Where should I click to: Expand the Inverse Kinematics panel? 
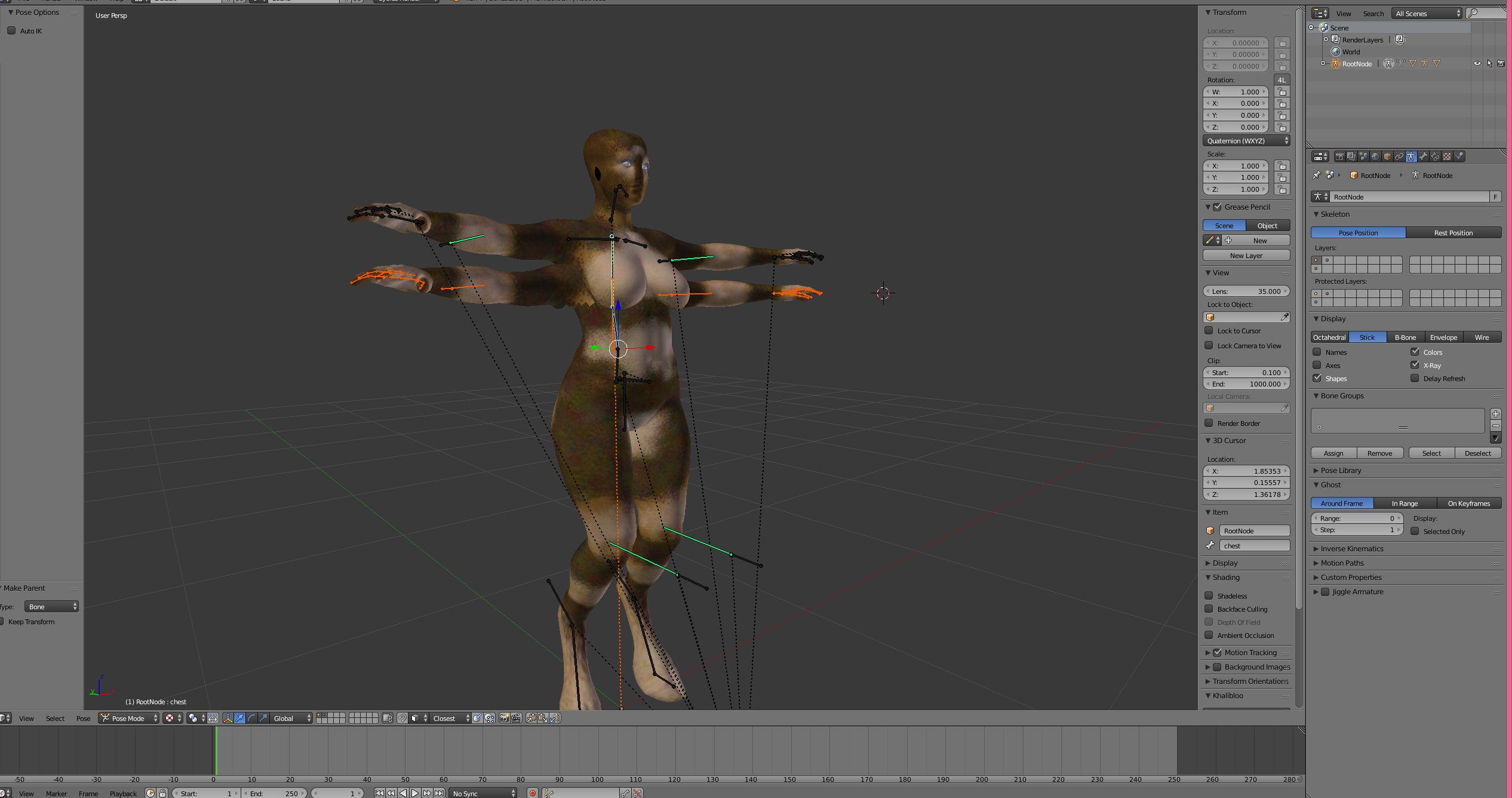point(1352,548)
